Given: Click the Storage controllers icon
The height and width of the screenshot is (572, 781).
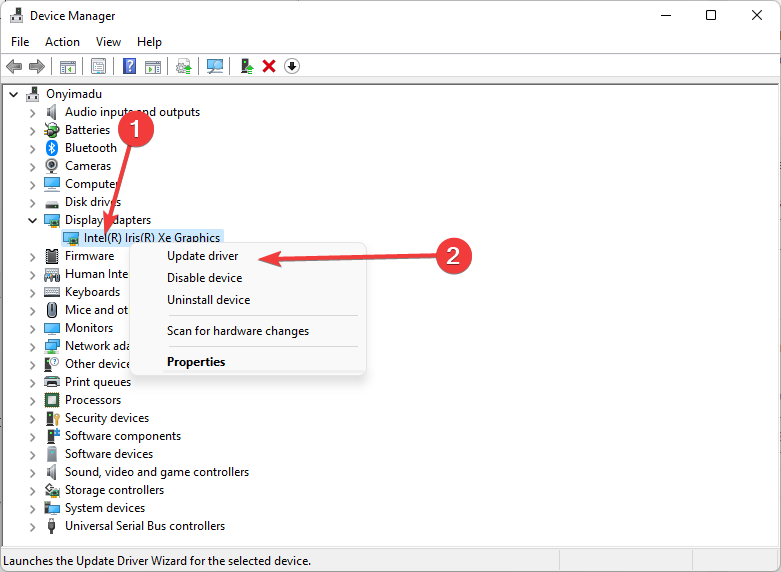Looking at the screenshot, I should pyautogui.click(x=52, y=490).
